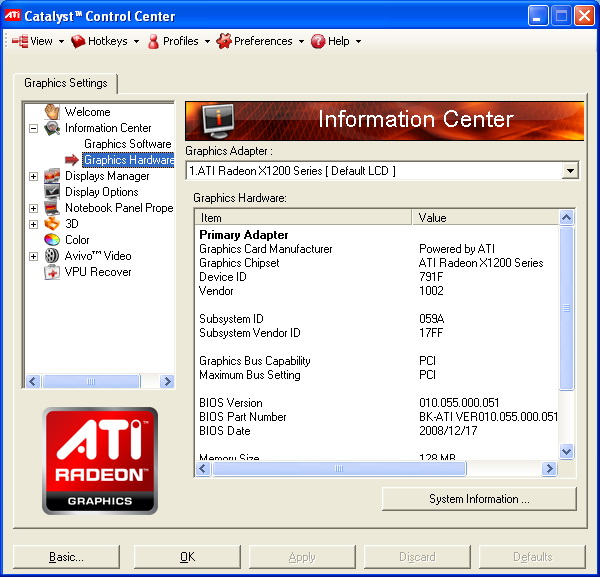Open the Profiles menu
Image resolution: width=600 pixels, height=577 pixels.
(179, 41)
